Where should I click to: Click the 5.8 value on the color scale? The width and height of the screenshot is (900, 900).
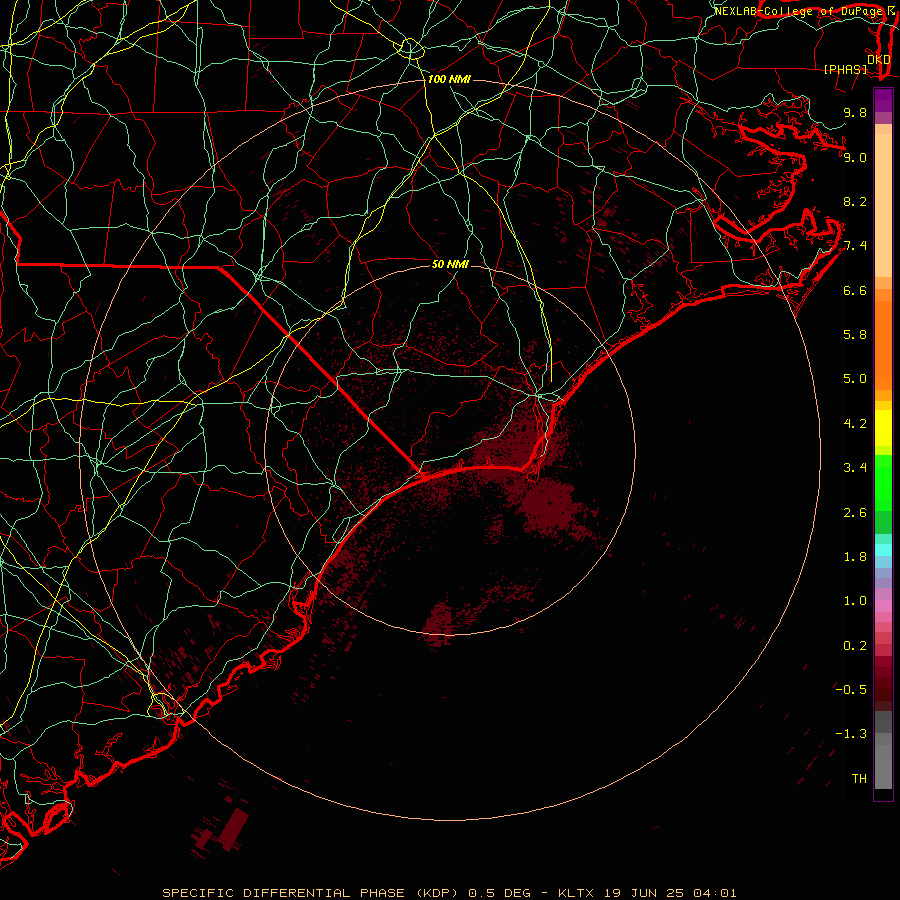tap(855, 335)
